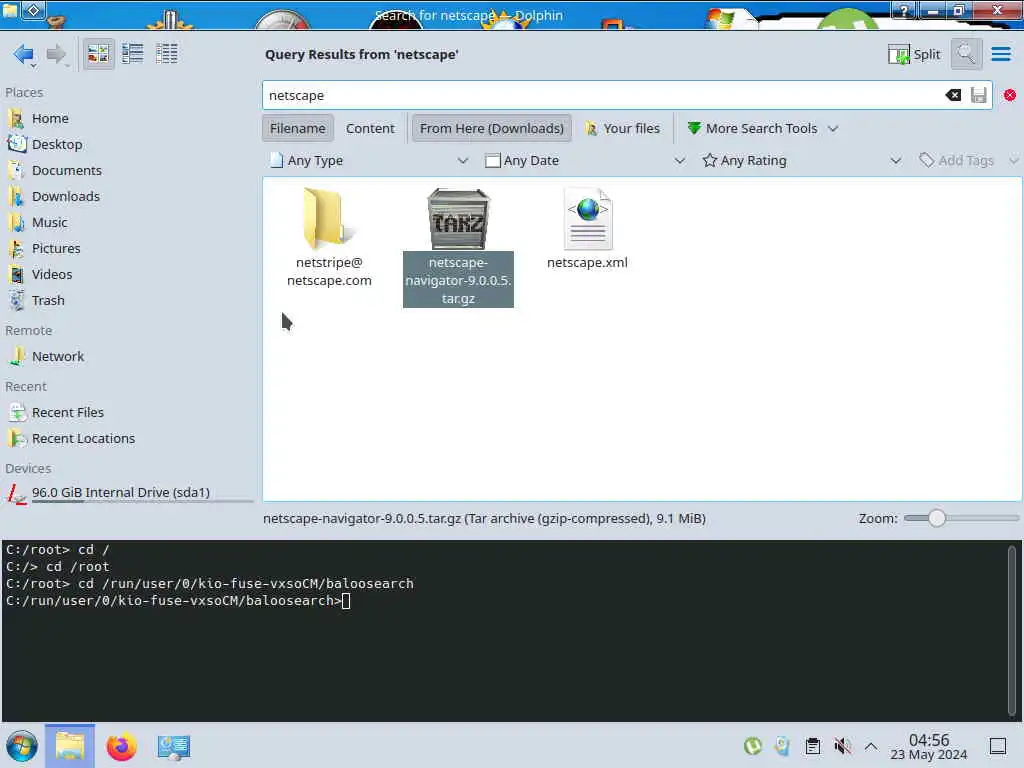Click the show desktop button
The height and width of the screenshot is (768, 1024).
998,746
